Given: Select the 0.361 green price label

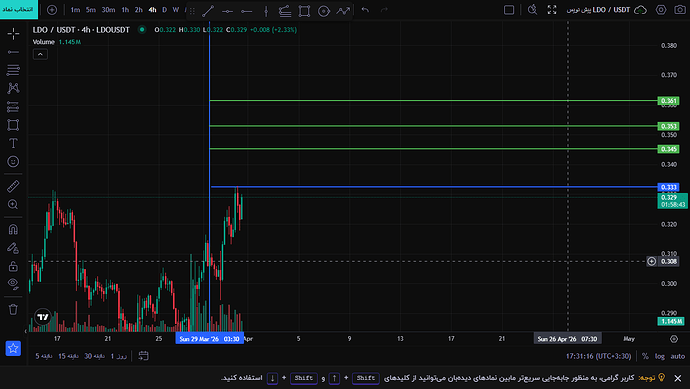Looking at the screenshot, I should point(668,101).
